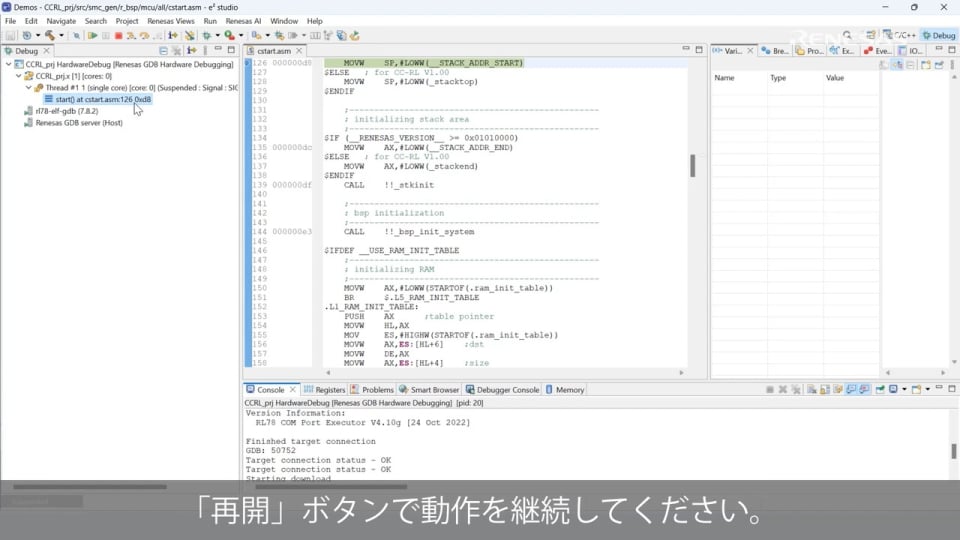Screen dimensions: 960x540
Task: Click Collapse All in Variables view
Action: pos(911,65)
